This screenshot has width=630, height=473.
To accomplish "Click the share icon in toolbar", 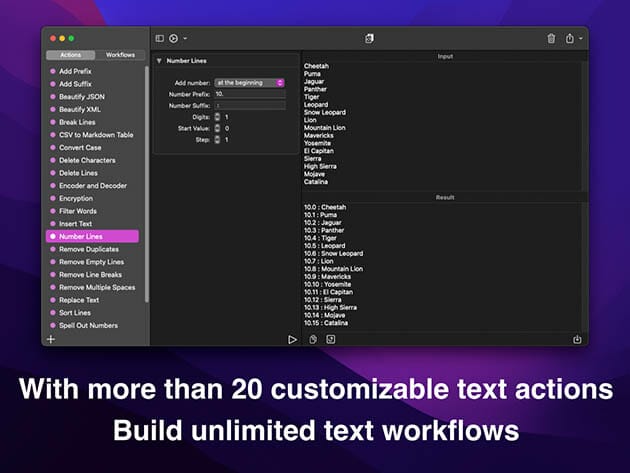I will point(569,38).
